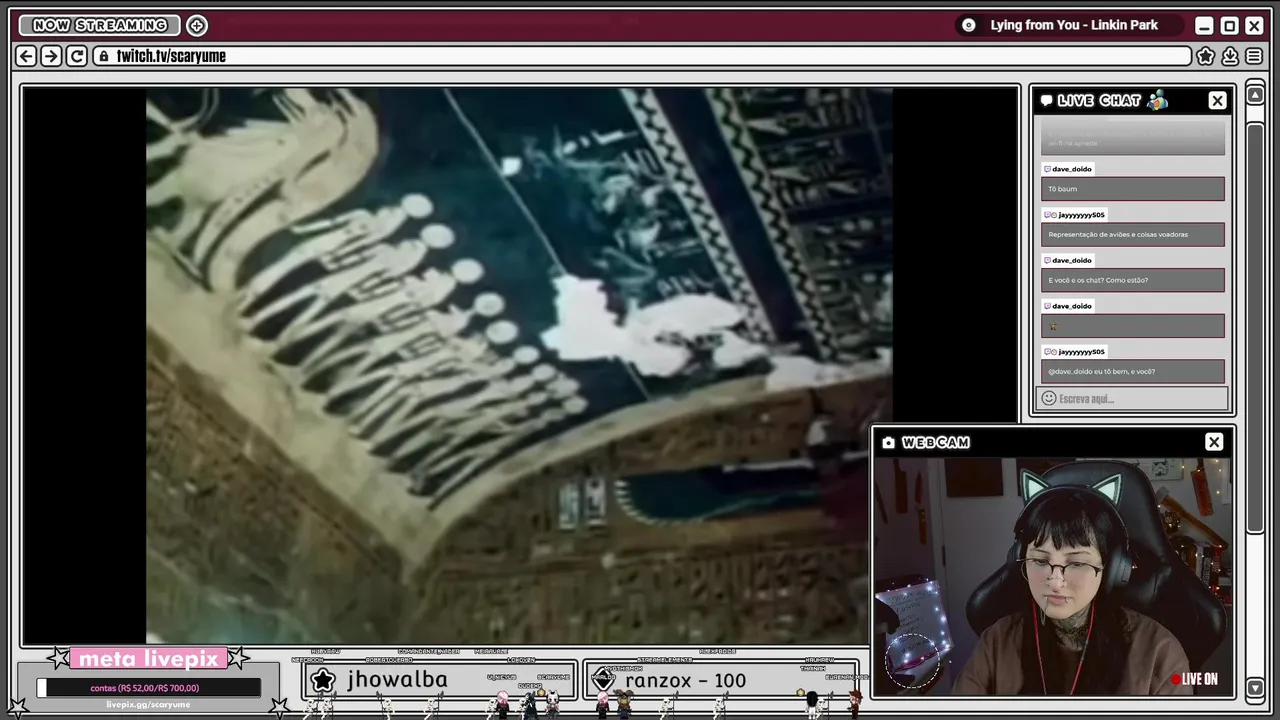Click the dave_doido name above "E você e os chat?"
The image size is (1280, 720).
click(x=1072, y=260)
